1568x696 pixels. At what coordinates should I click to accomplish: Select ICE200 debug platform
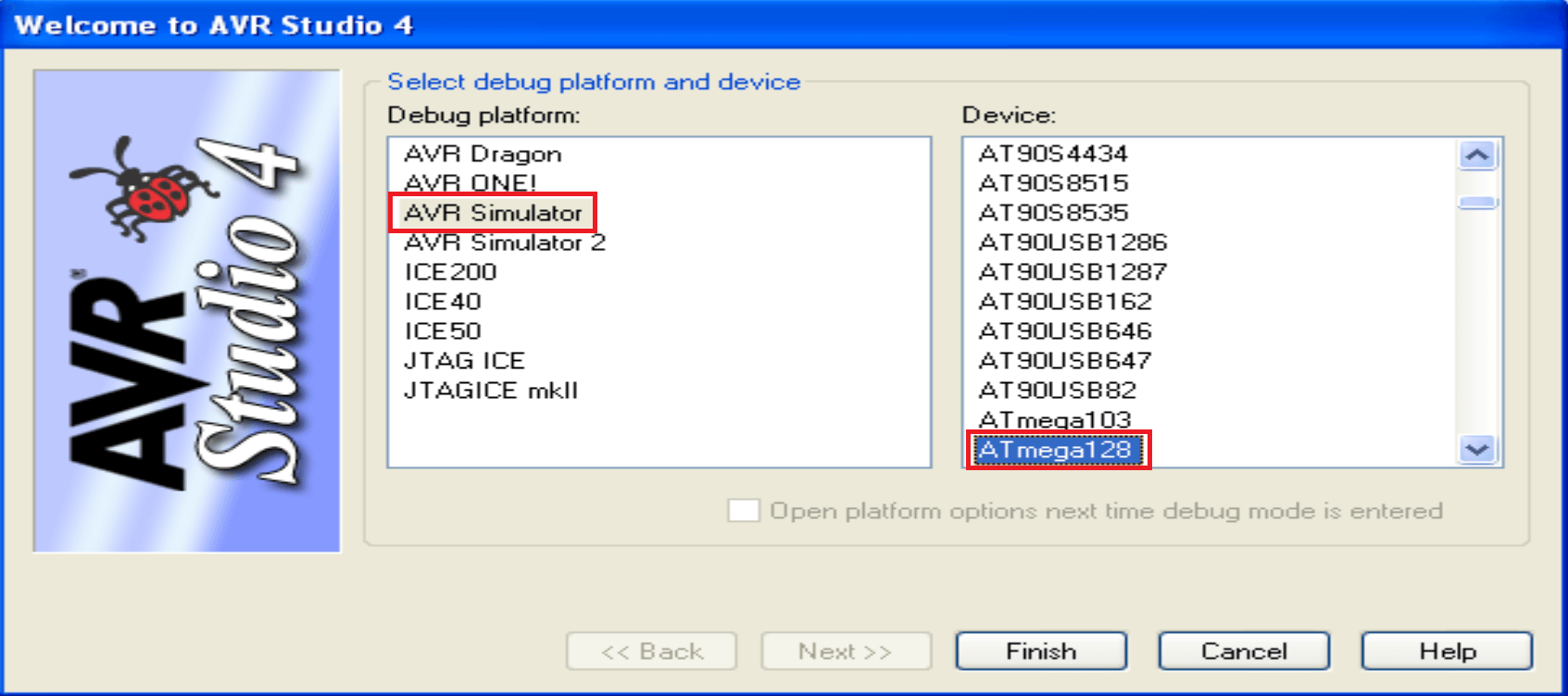[450, 272]
